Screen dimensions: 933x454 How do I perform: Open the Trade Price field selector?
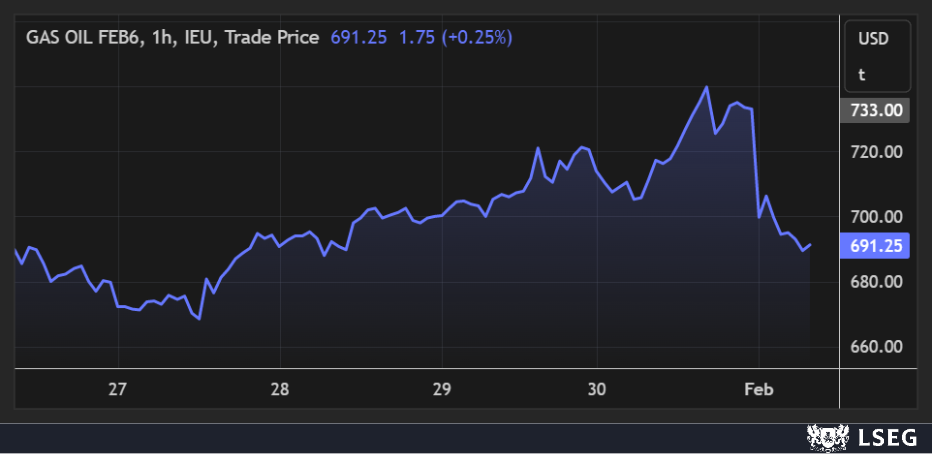coord(272,37)
